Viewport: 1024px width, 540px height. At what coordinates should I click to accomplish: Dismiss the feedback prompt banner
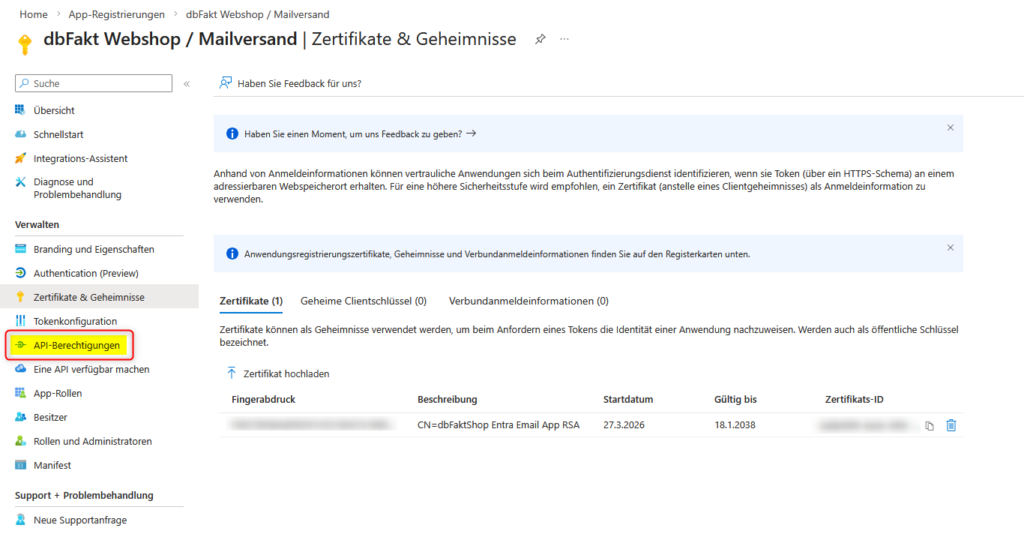(x=950, y=128)
